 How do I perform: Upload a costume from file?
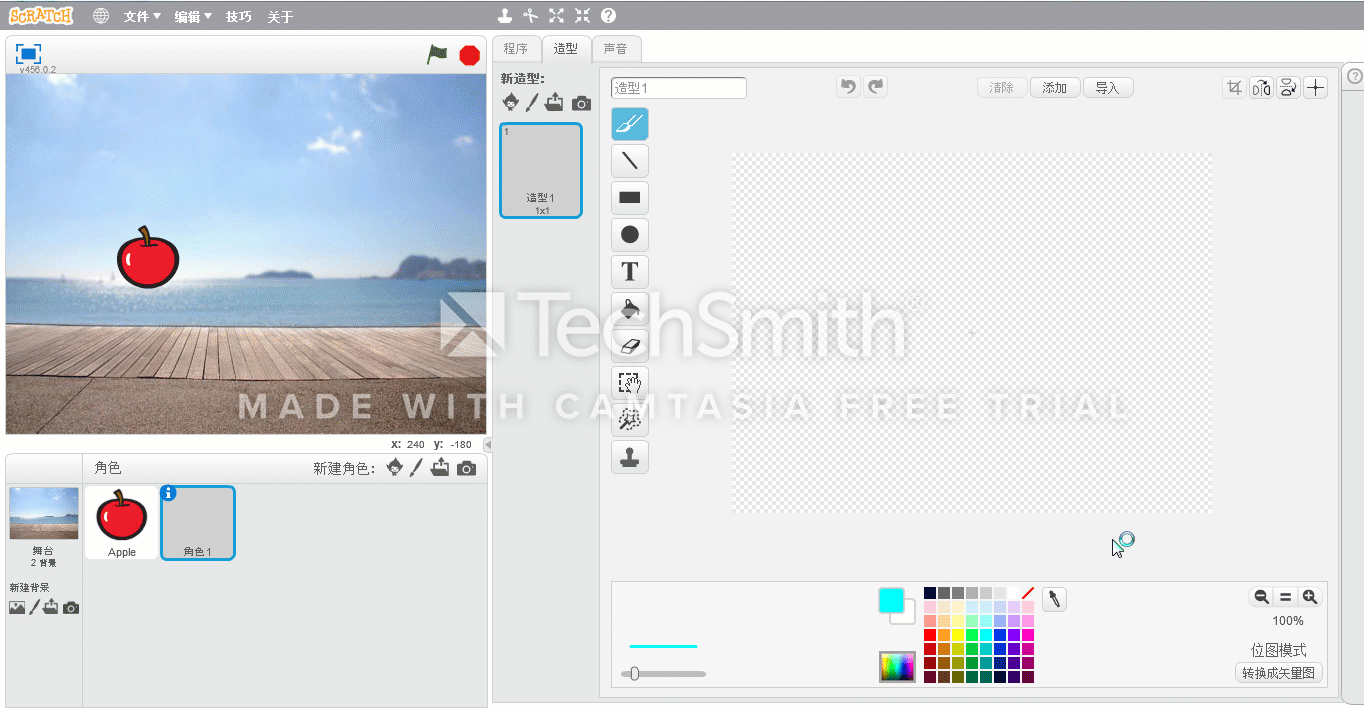(x=555, y=102)
